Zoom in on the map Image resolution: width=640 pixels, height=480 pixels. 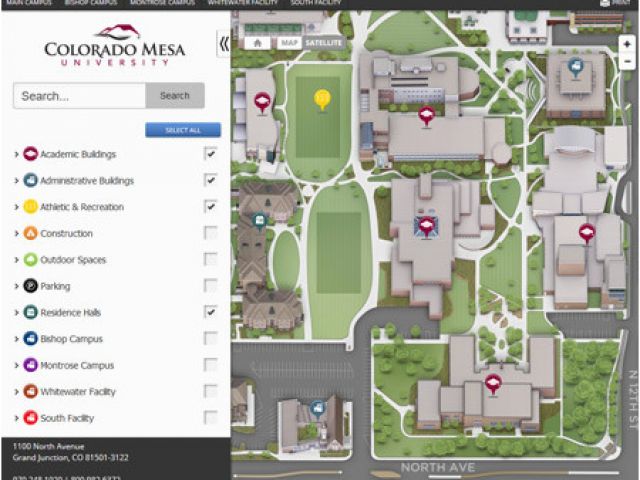(627, 44)
